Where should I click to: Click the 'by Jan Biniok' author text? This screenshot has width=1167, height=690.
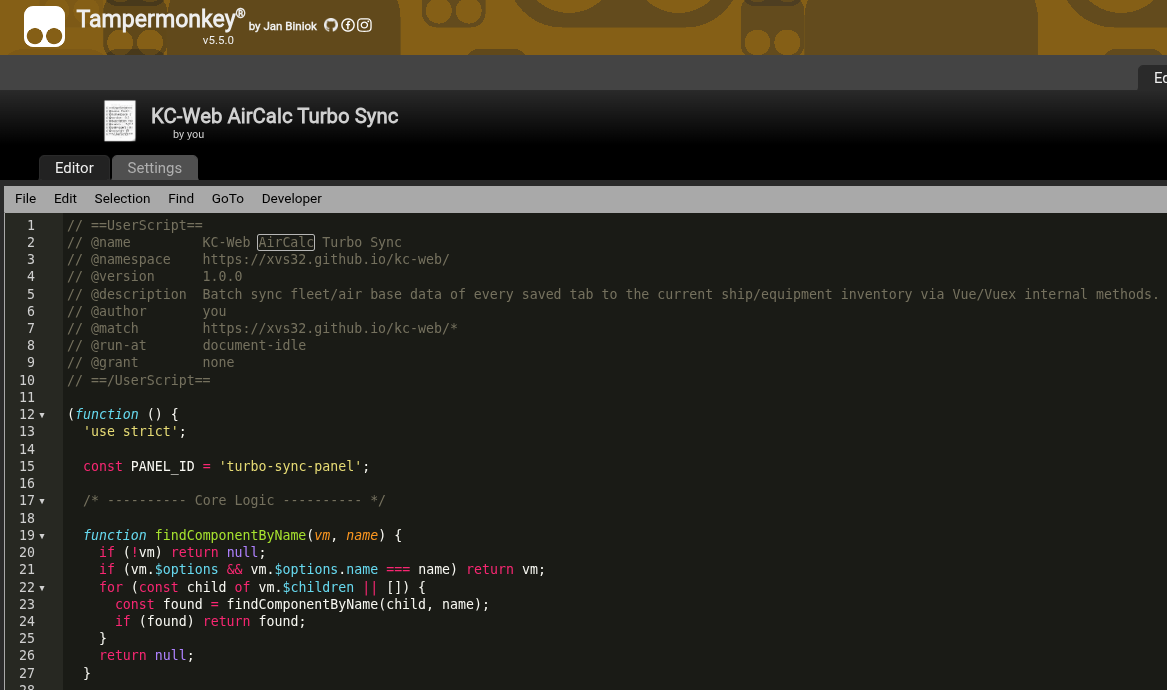283,26
